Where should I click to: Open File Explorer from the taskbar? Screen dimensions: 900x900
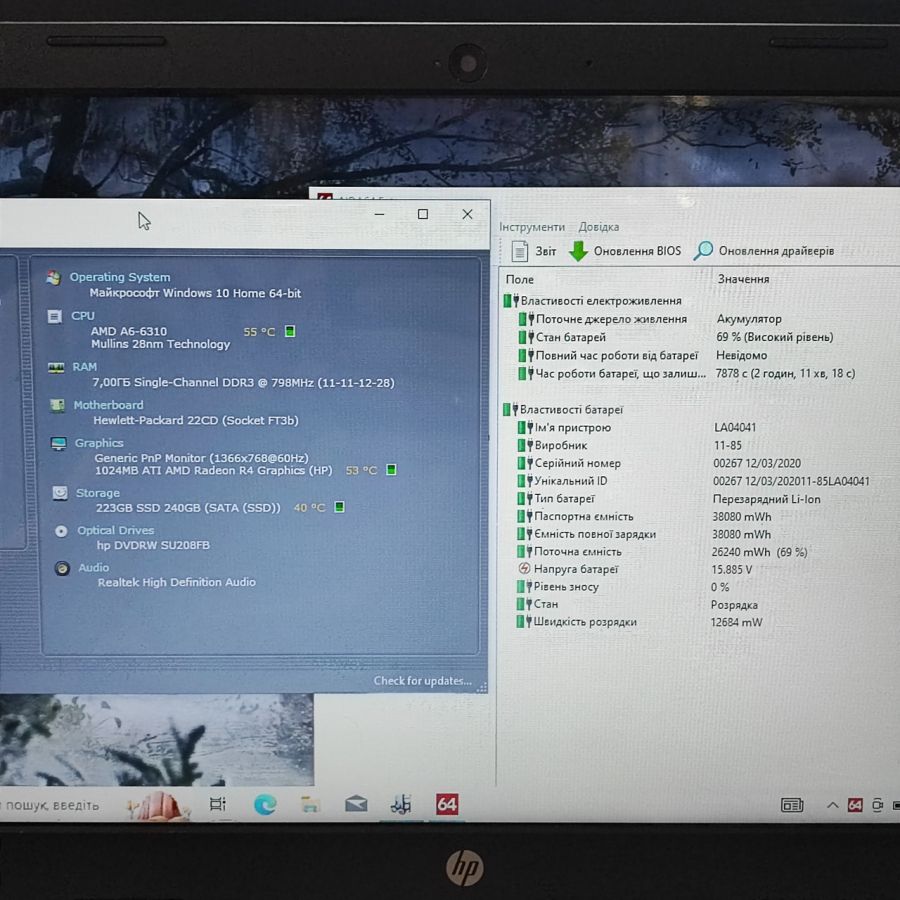pyautogui.click(x=310, y=804)
